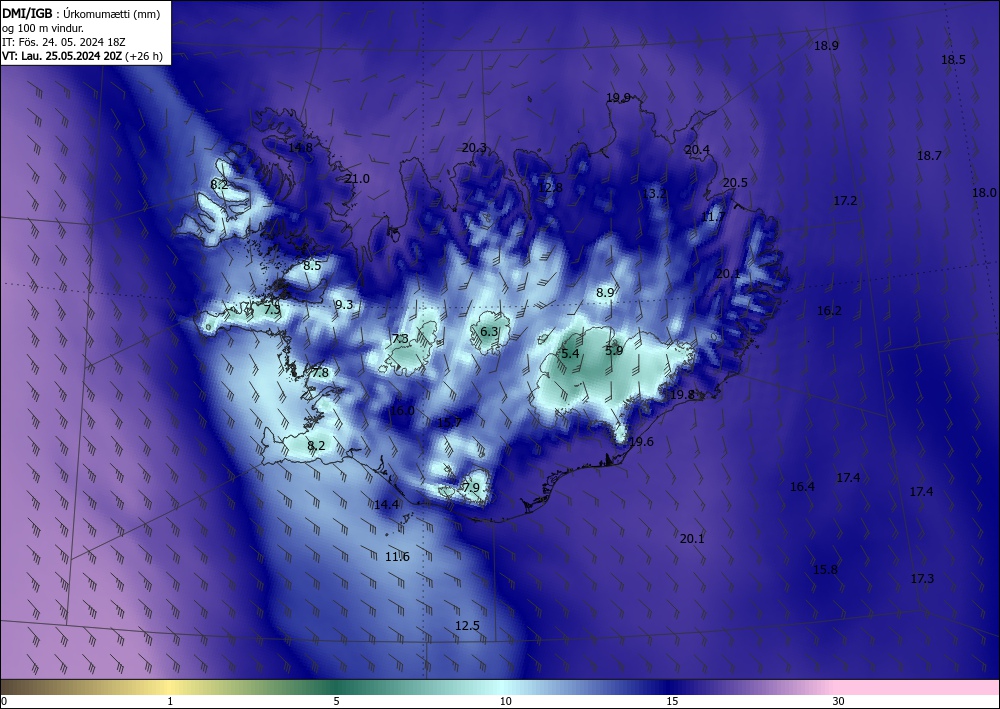This screenshot has width=1000, height=709.
Task: Select the "IT: Fös. 24. 05. 2024 18Z" line
Action: tap(64, 42)
